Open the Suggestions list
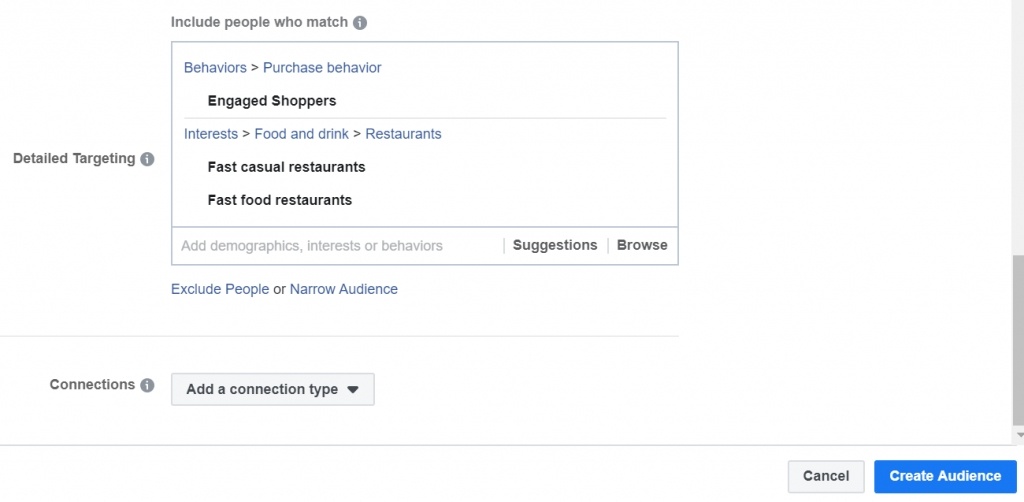Image resolution: width=1024 pixels, height=502 pixels. (x=555, y=245)
